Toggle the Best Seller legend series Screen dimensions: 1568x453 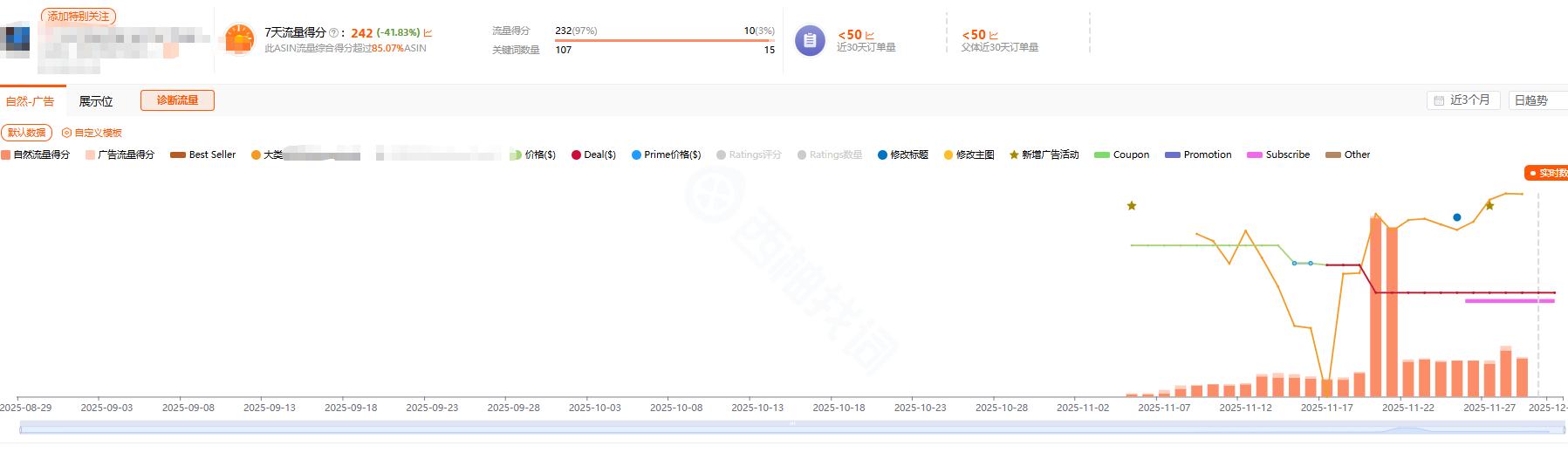tap(202, 154)
